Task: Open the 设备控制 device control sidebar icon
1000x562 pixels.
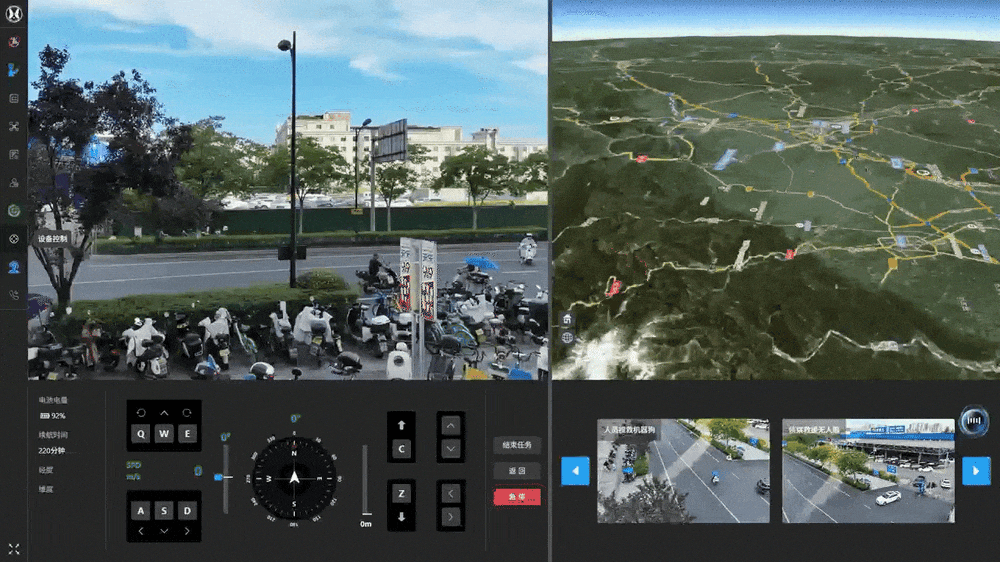Action: click(x=14, y=239)
